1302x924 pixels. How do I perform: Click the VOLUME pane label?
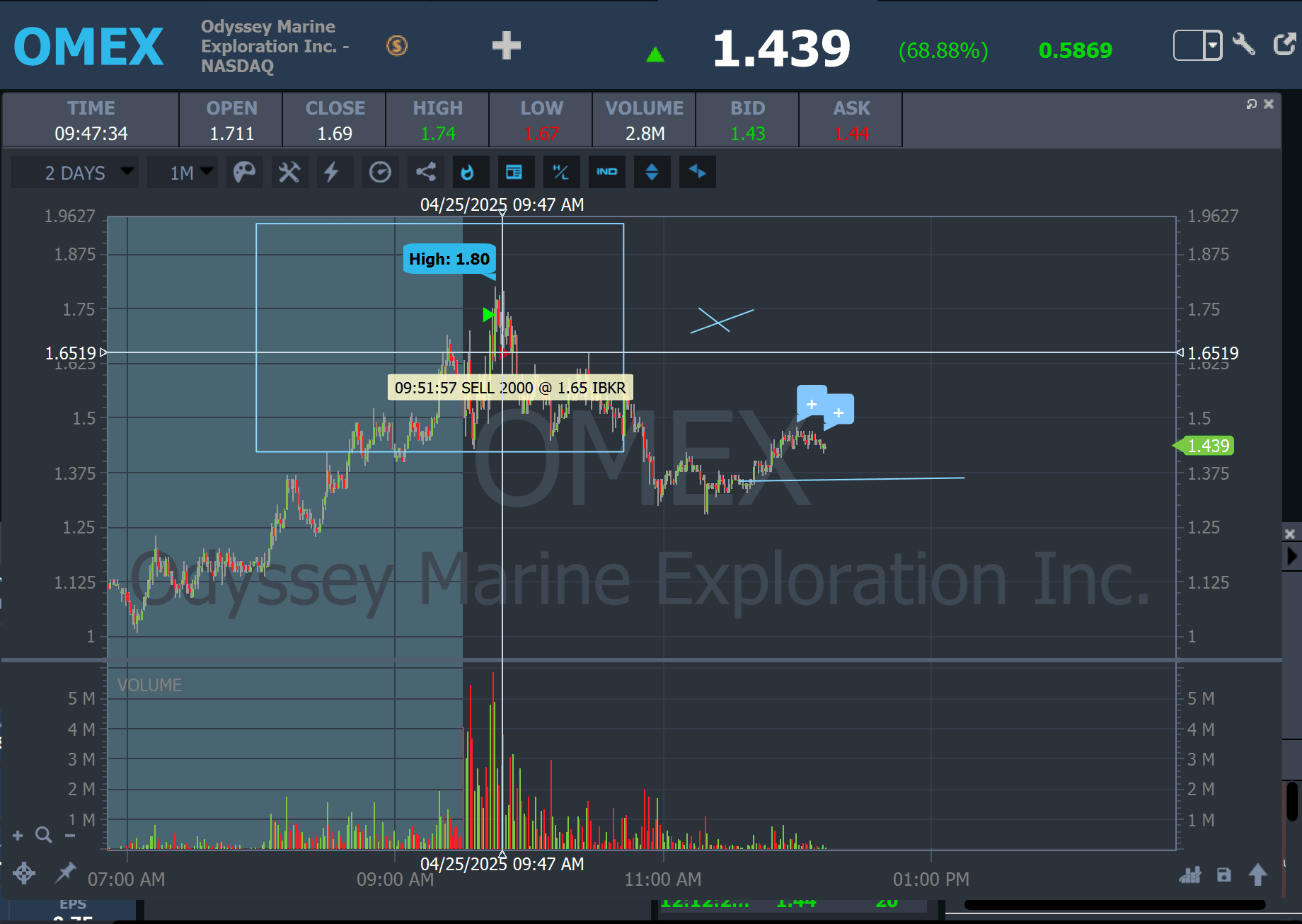pos(149,685)
